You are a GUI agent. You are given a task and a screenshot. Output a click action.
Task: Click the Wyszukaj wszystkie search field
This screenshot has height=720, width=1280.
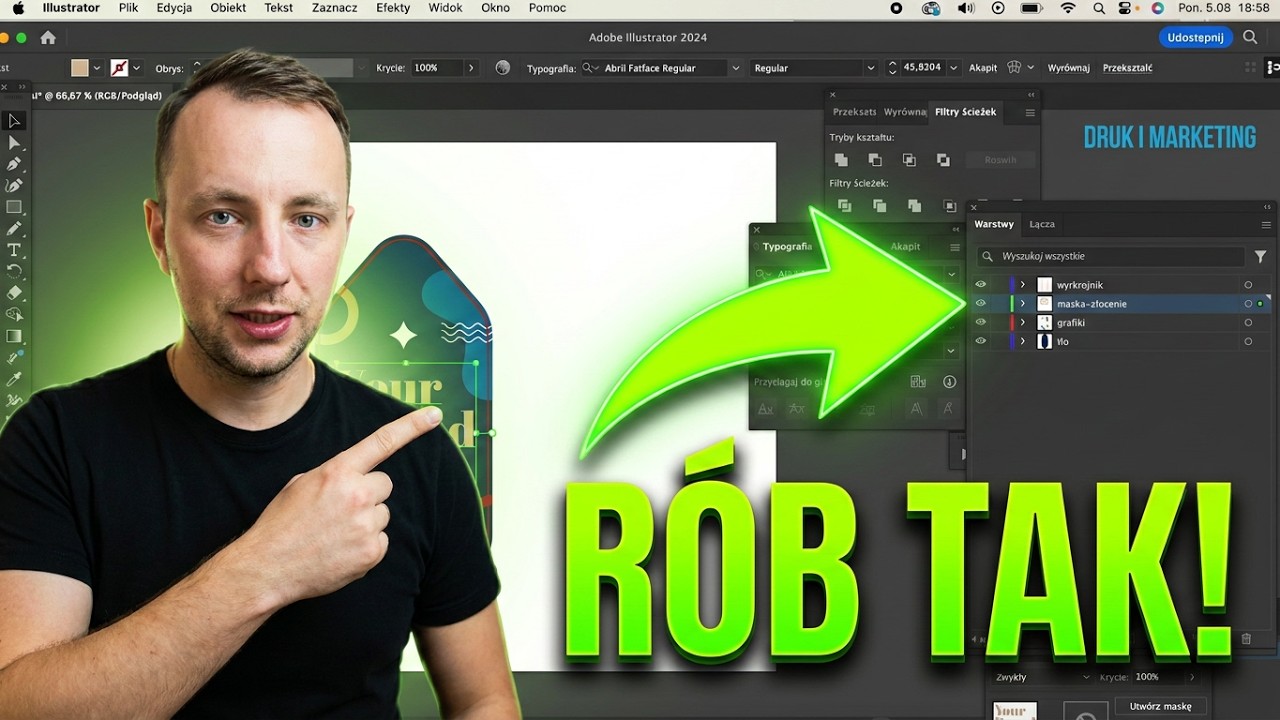click(1111, 256)
